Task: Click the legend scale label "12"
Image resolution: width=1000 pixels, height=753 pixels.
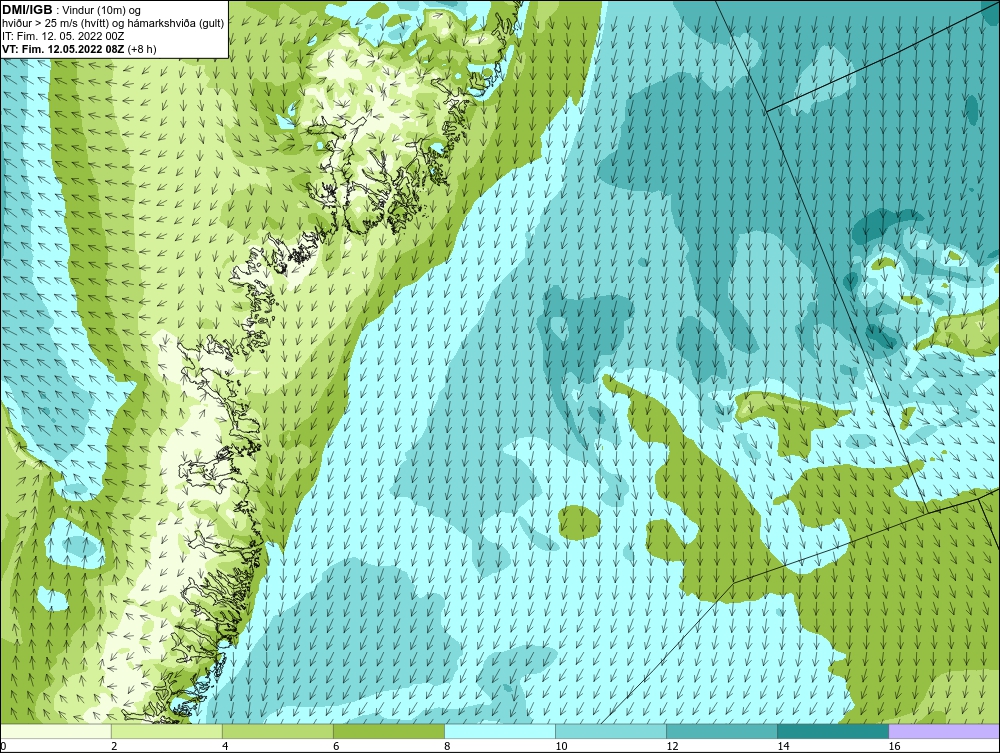Action: pyautogui.click(x=672, y=746)
